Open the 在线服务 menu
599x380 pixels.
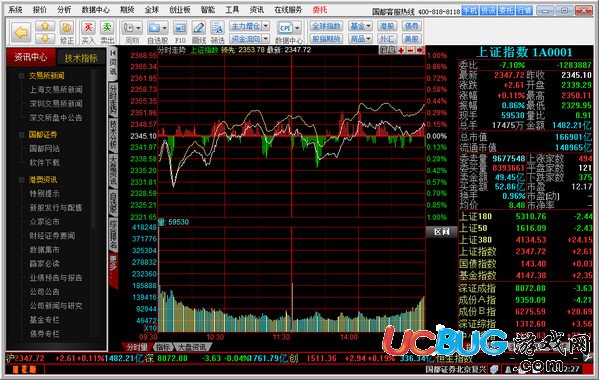[288, 10]
